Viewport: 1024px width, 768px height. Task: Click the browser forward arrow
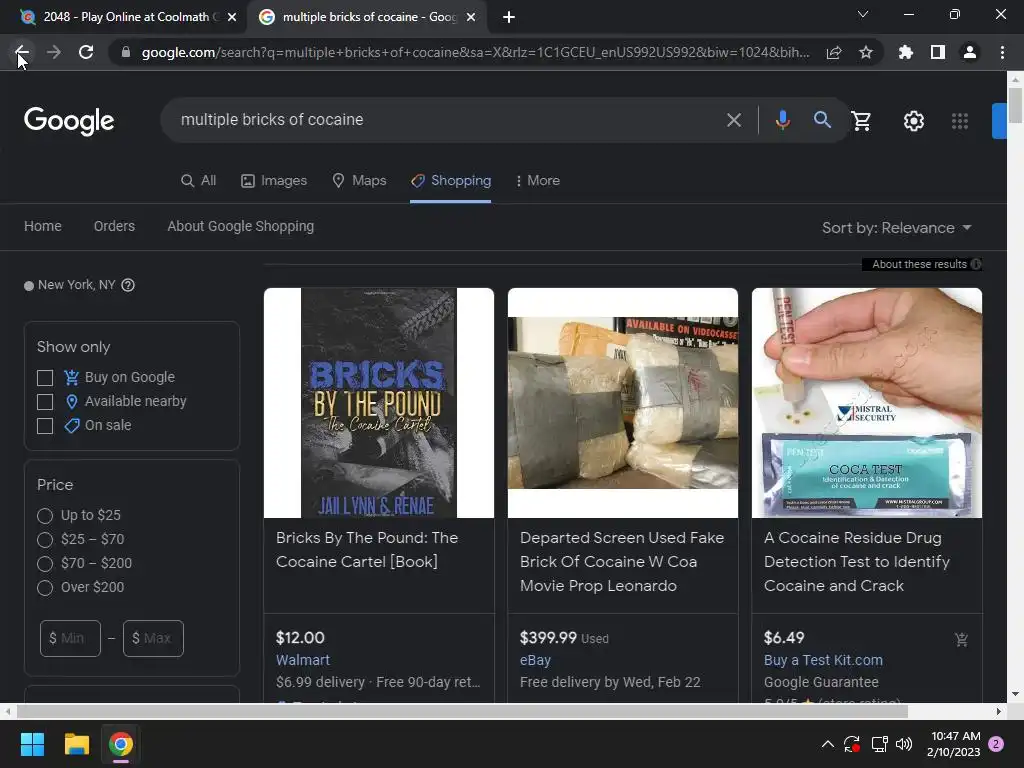coord(54,52)
